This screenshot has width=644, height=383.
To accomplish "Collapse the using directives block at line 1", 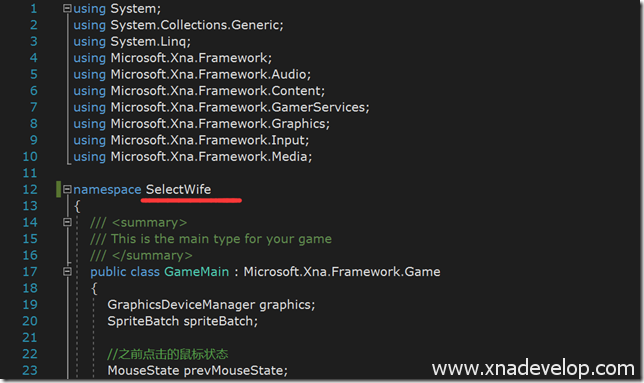I will tap(67, 8).
